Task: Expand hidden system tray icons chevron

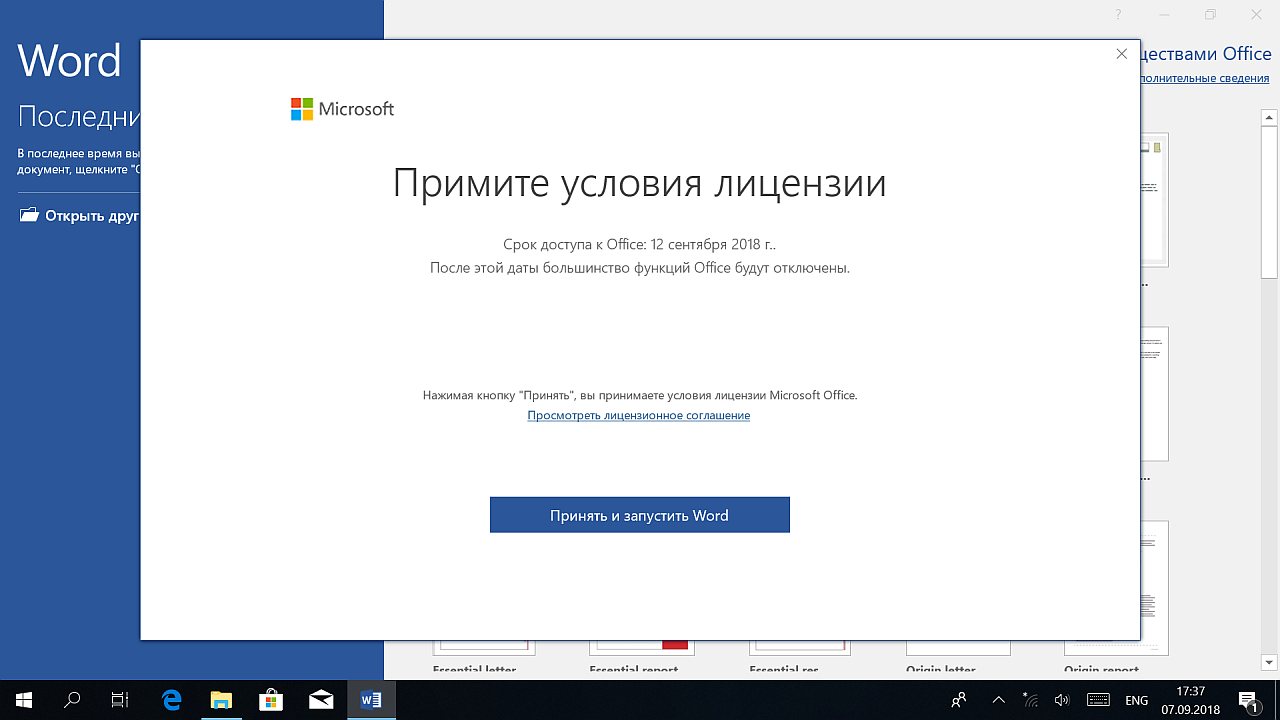Action: 998,700
